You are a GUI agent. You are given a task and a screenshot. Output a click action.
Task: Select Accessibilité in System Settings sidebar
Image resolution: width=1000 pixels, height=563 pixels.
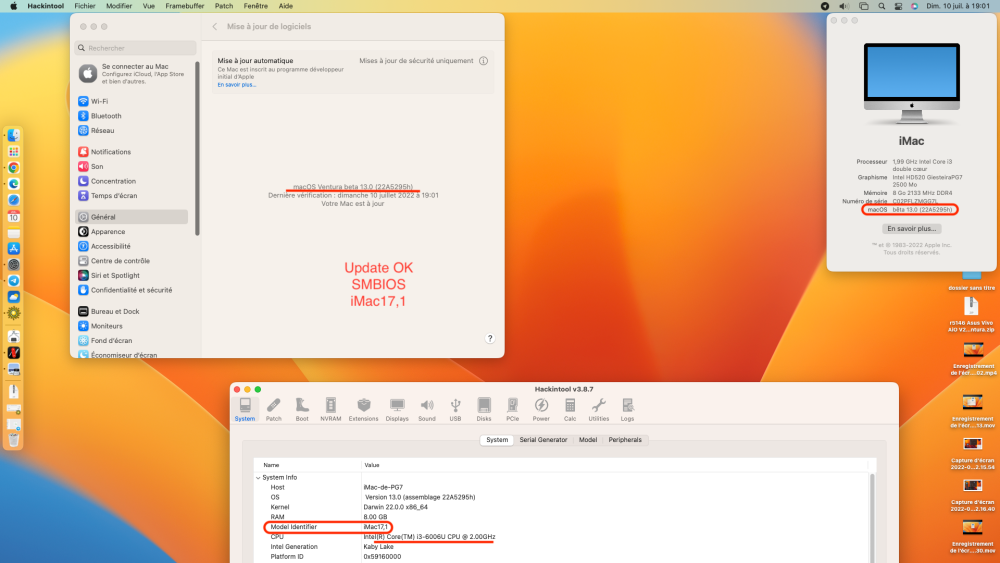(x=131, y=246)
